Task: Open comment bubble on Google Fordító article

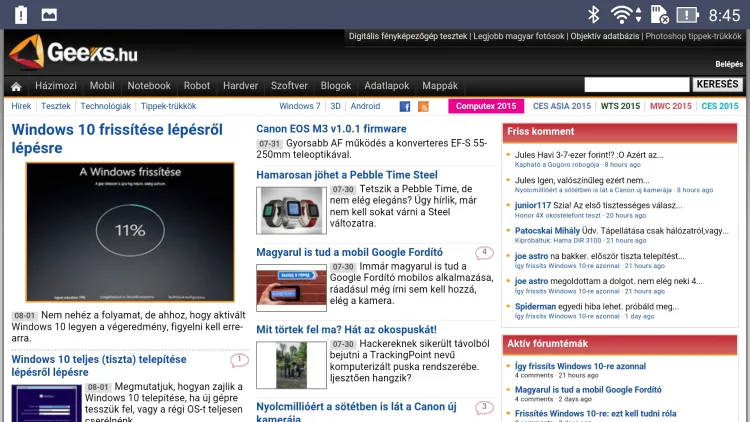Action: tap(484, 253)
